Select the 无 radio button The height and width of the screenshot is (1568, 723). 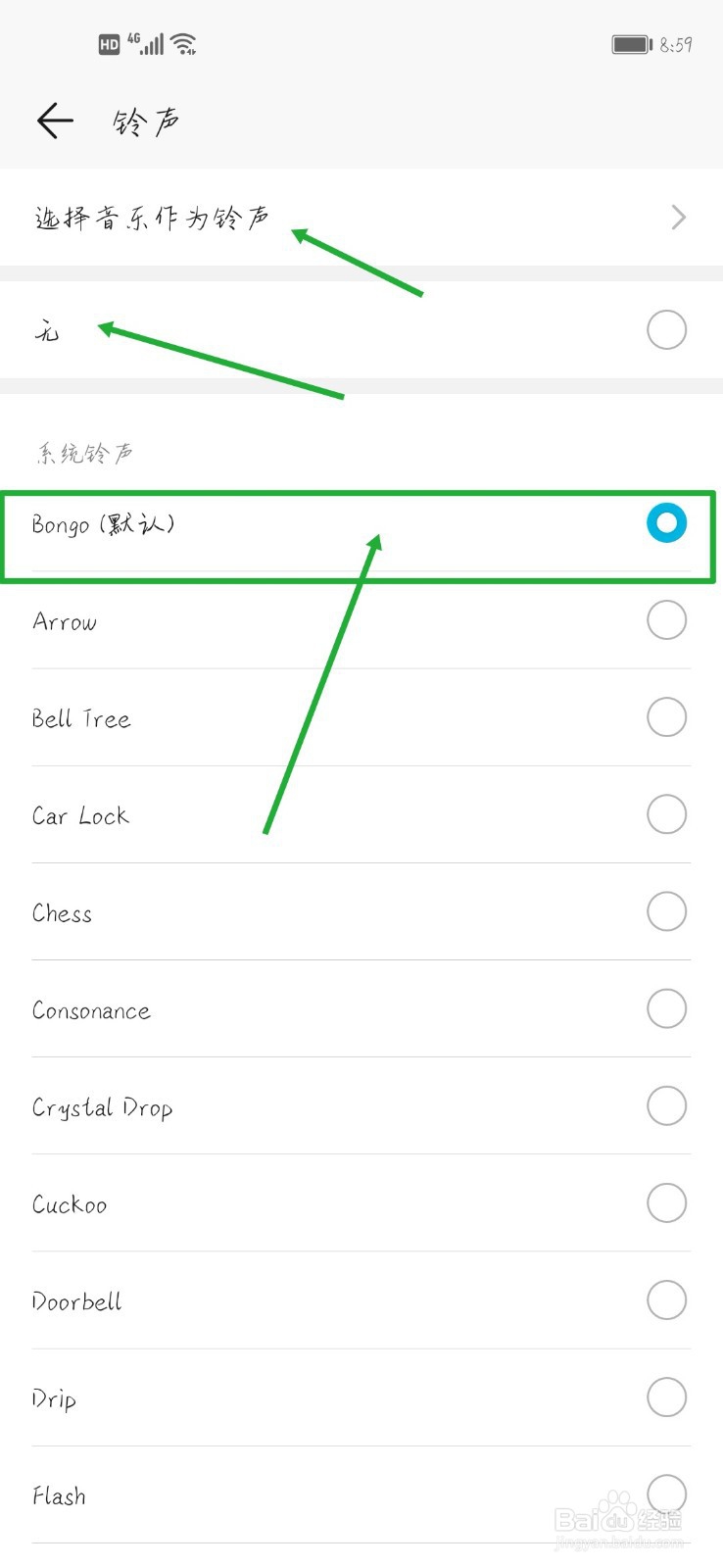click(x=666, y=329)
